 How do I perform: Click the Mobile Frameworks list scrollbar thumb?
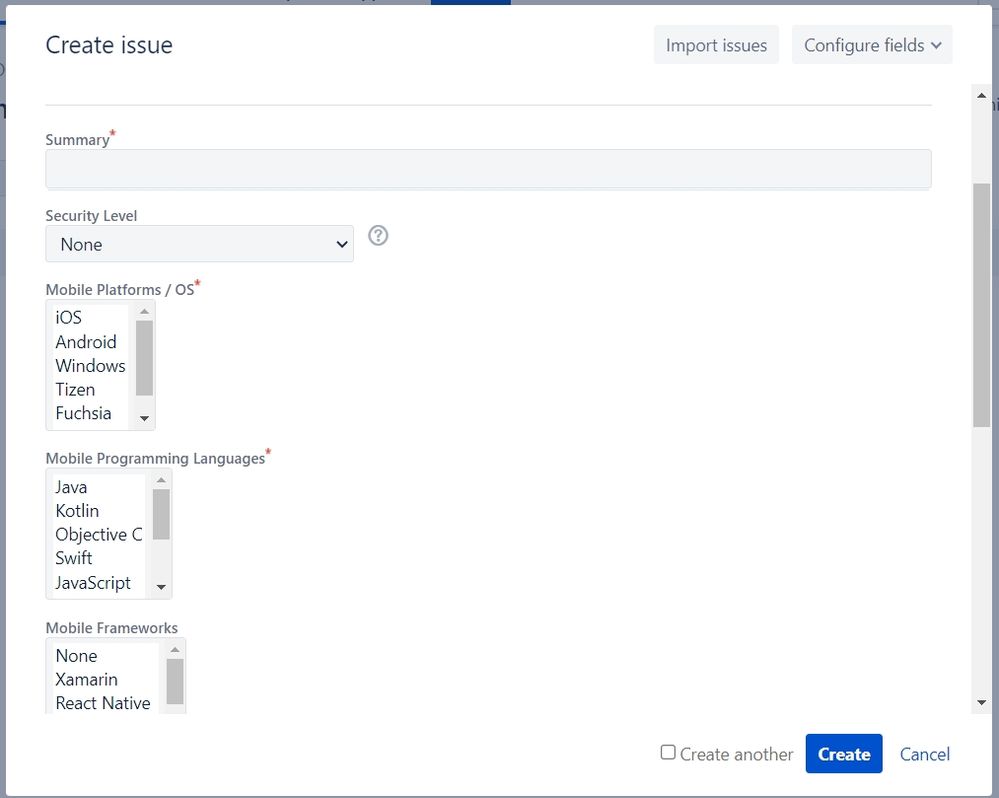(x=175, y=681)
